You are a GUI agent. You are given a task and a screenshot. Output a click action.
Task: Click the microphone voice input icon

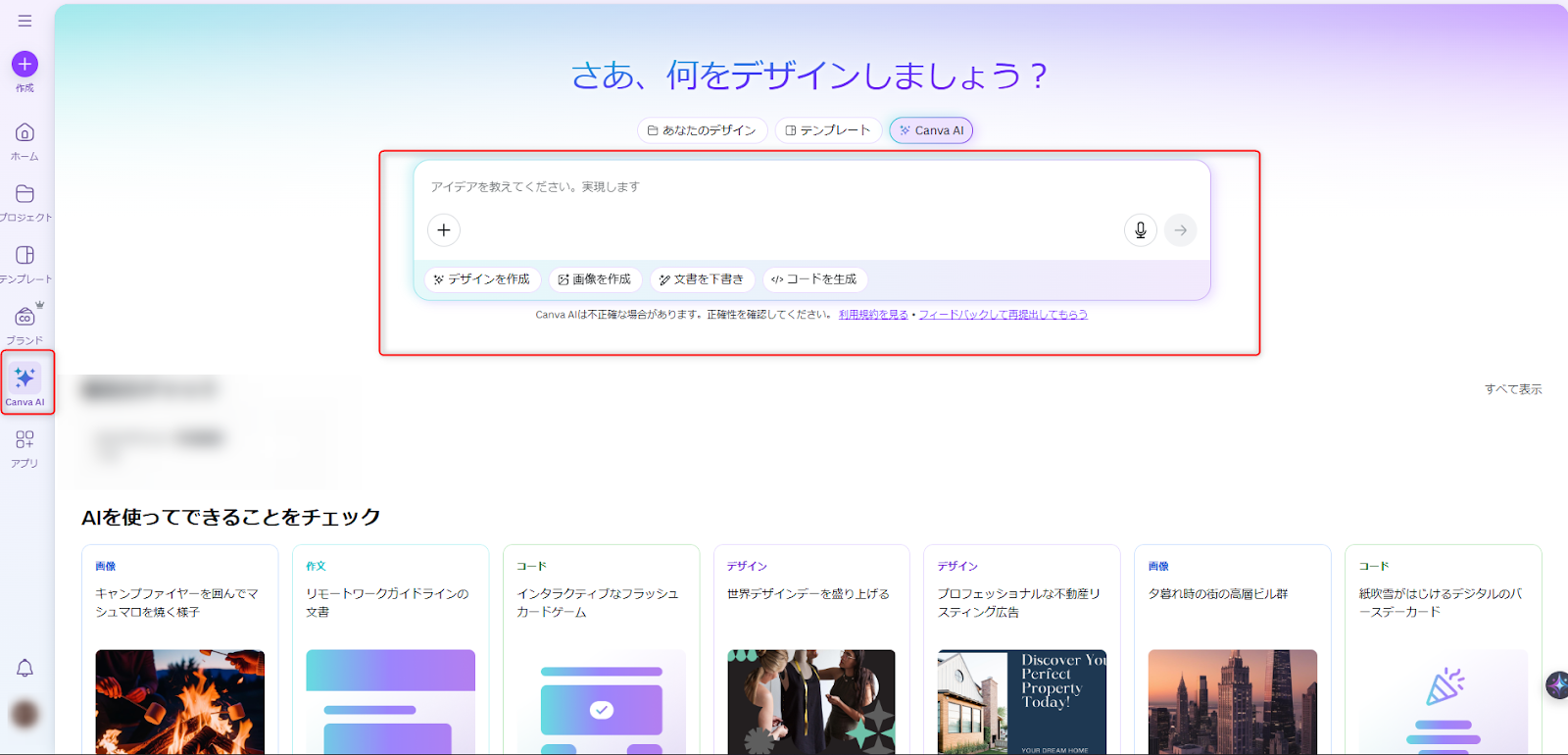[1140, 230]
